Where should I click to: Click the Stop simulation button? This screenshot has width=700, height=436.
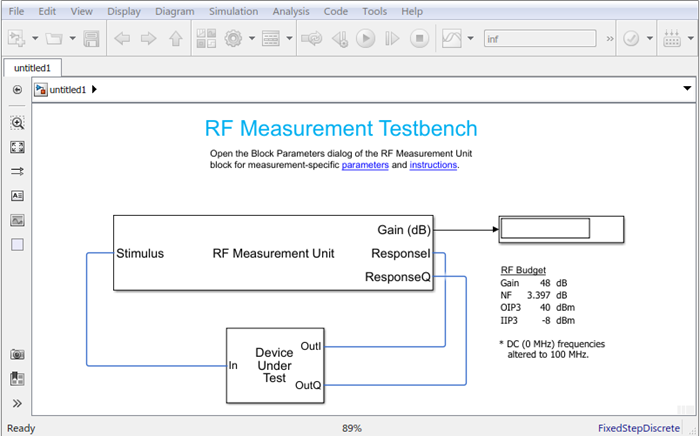420,39
